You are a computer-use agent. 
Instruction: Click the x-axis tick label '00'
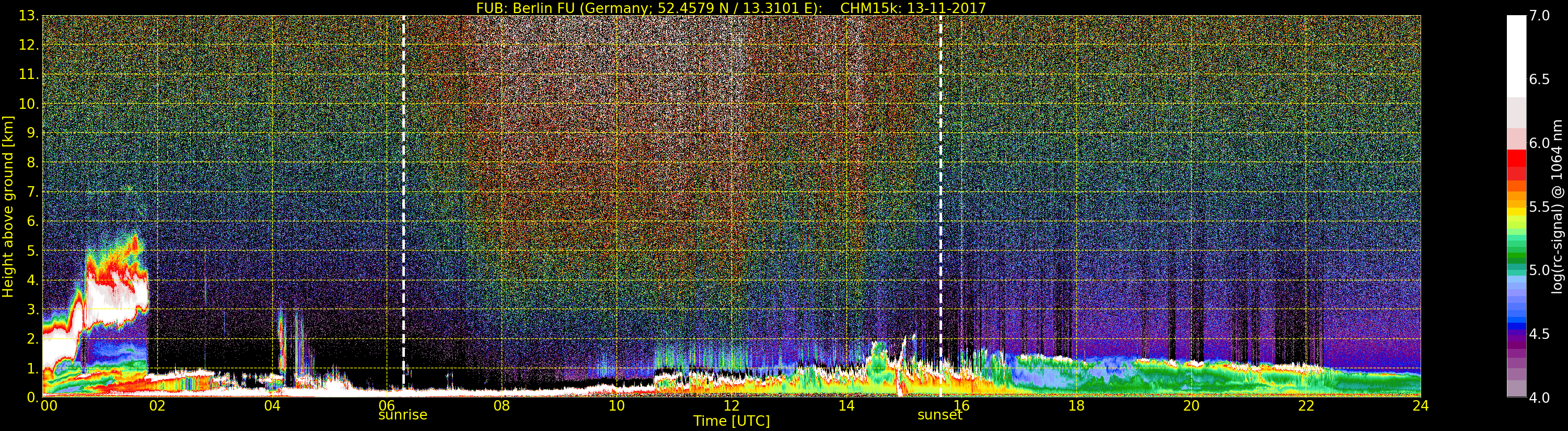49,406
